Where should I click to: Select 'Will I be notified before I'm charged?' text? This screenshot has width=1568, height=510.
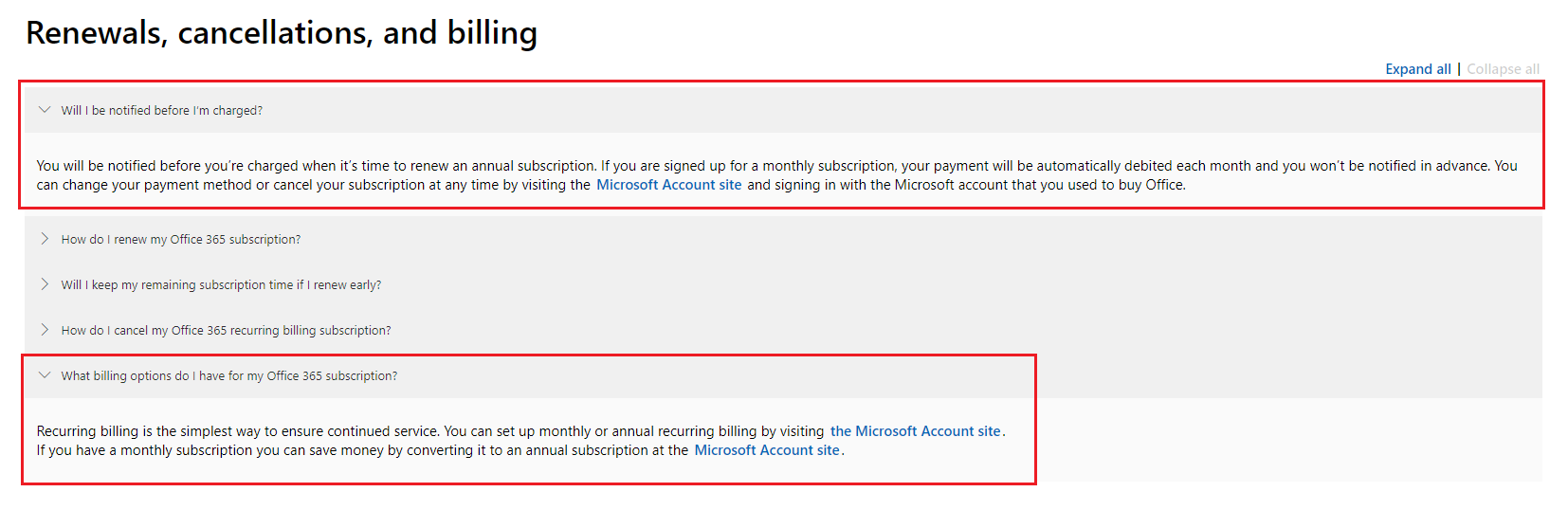tap(162, 111)
